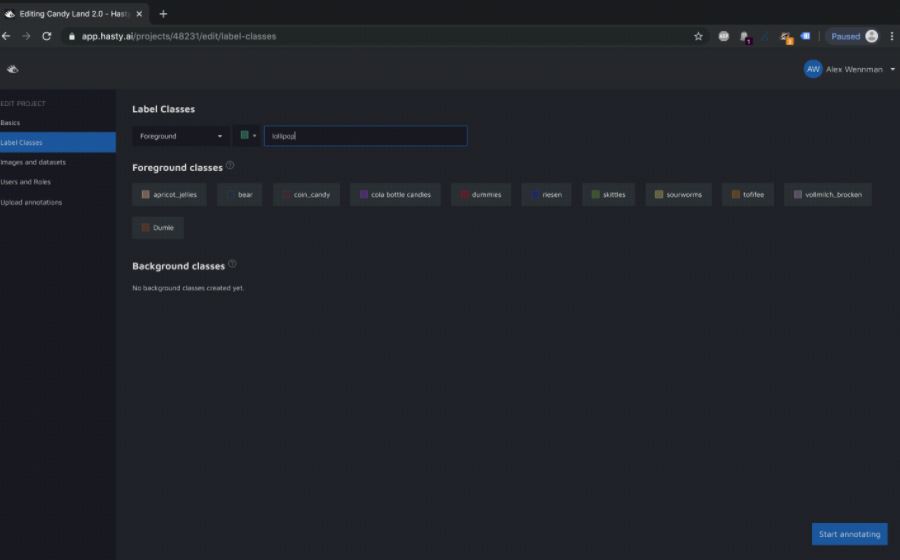Viewport: 900px width, 560px height.
Task: Select the skittles class chip
Action: (x=608, y=195)
